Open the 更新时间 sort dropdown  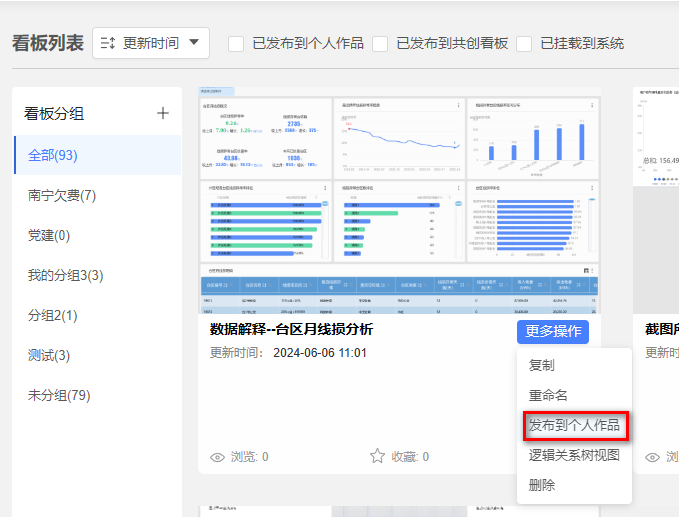click(151, 43)
